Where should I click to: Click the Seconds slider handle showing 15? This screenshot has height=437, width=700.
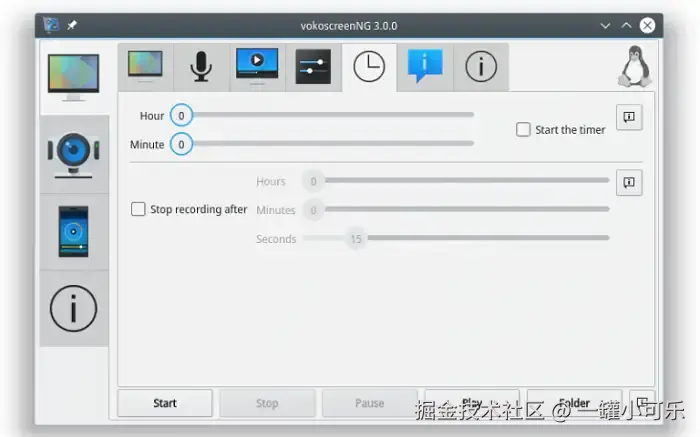356,239
